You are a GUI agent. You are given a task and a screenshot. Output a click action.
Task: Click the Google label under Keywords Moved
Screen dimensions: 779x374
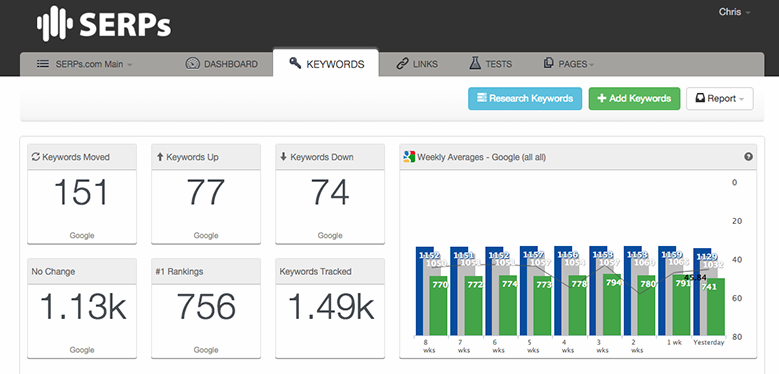82,235
